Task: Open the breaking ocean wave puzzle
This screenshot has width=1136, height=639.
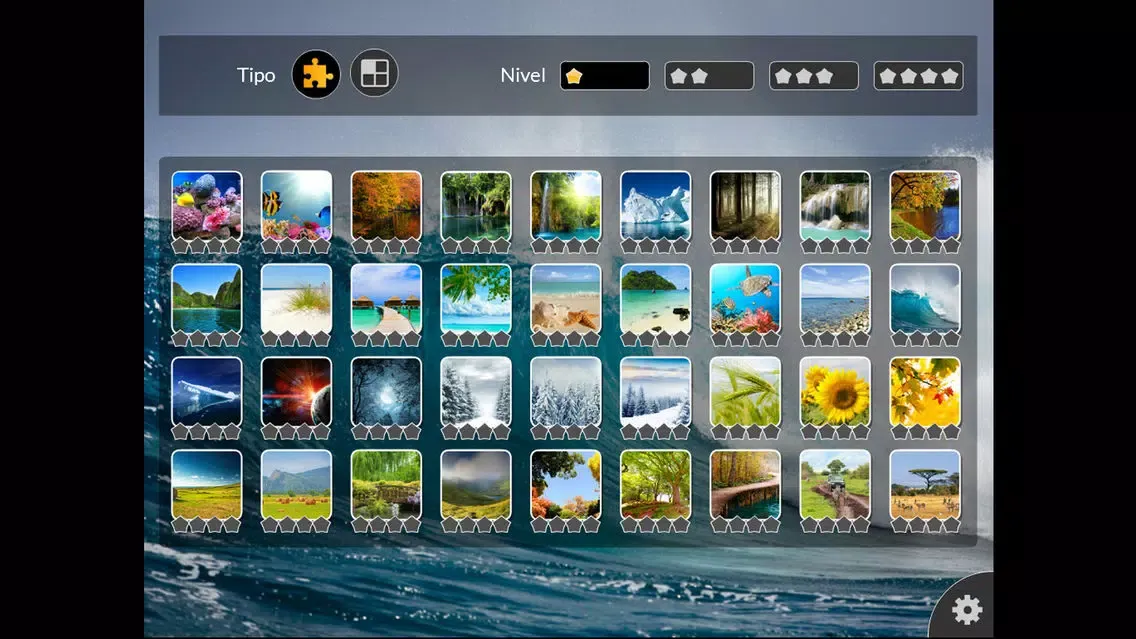Action: click(925, 299)
